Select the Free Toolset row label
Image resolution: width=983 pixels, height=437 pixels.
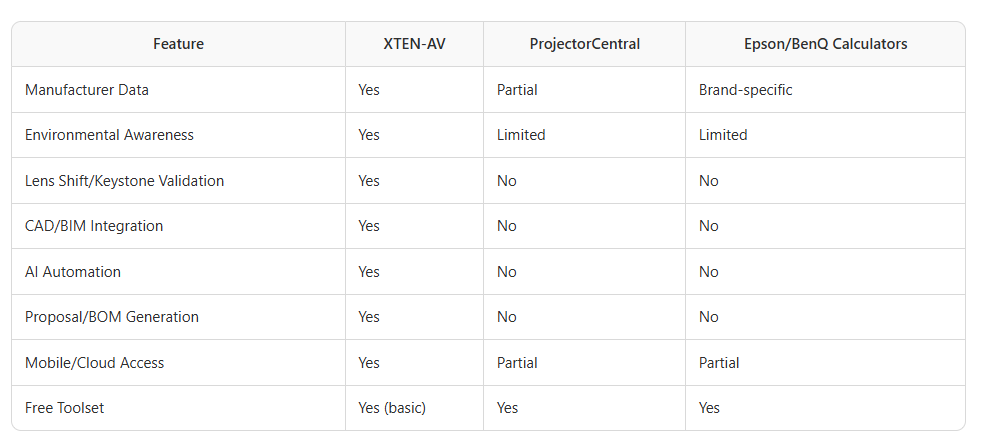[65, 408]
